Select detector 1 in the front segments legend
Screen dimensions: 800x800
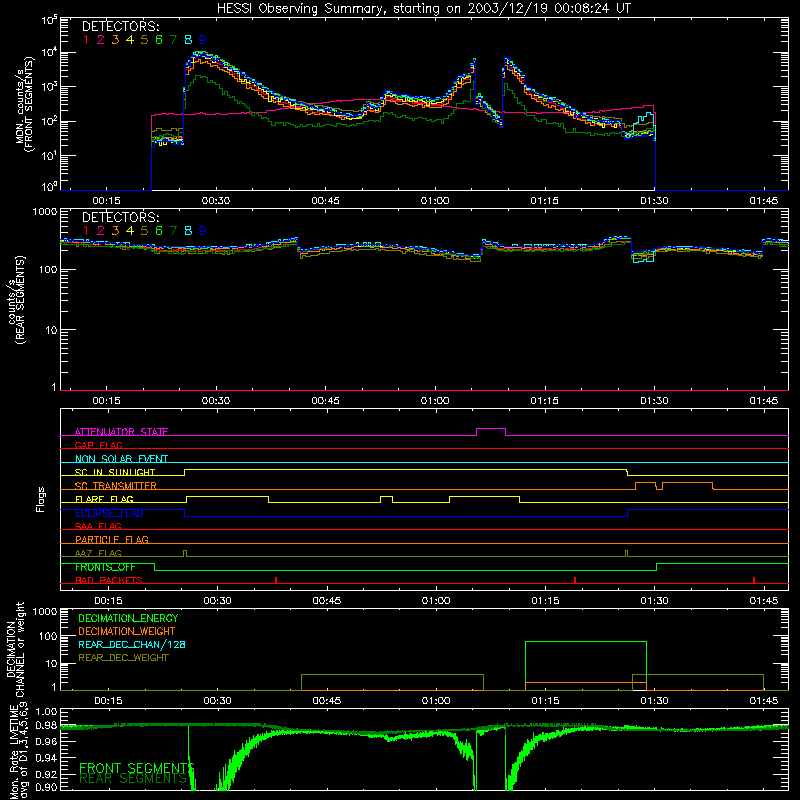point(86,40)
